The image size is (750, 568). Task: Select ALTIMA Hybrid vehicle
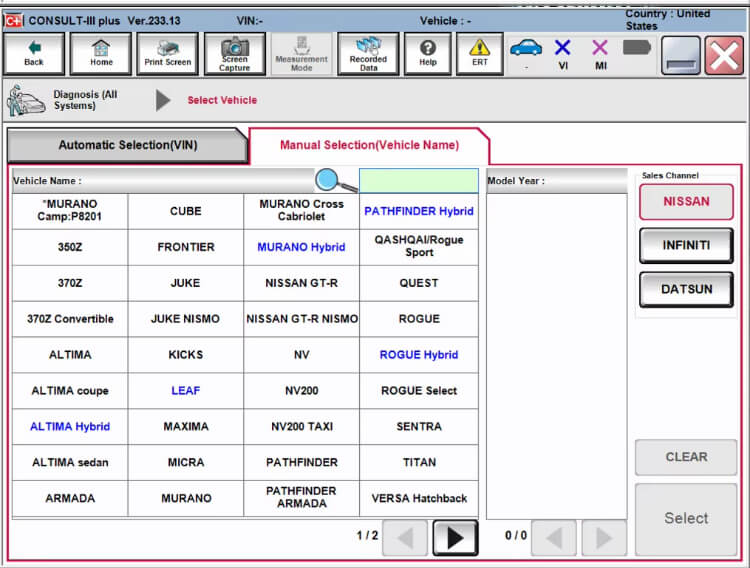point(70,427)
